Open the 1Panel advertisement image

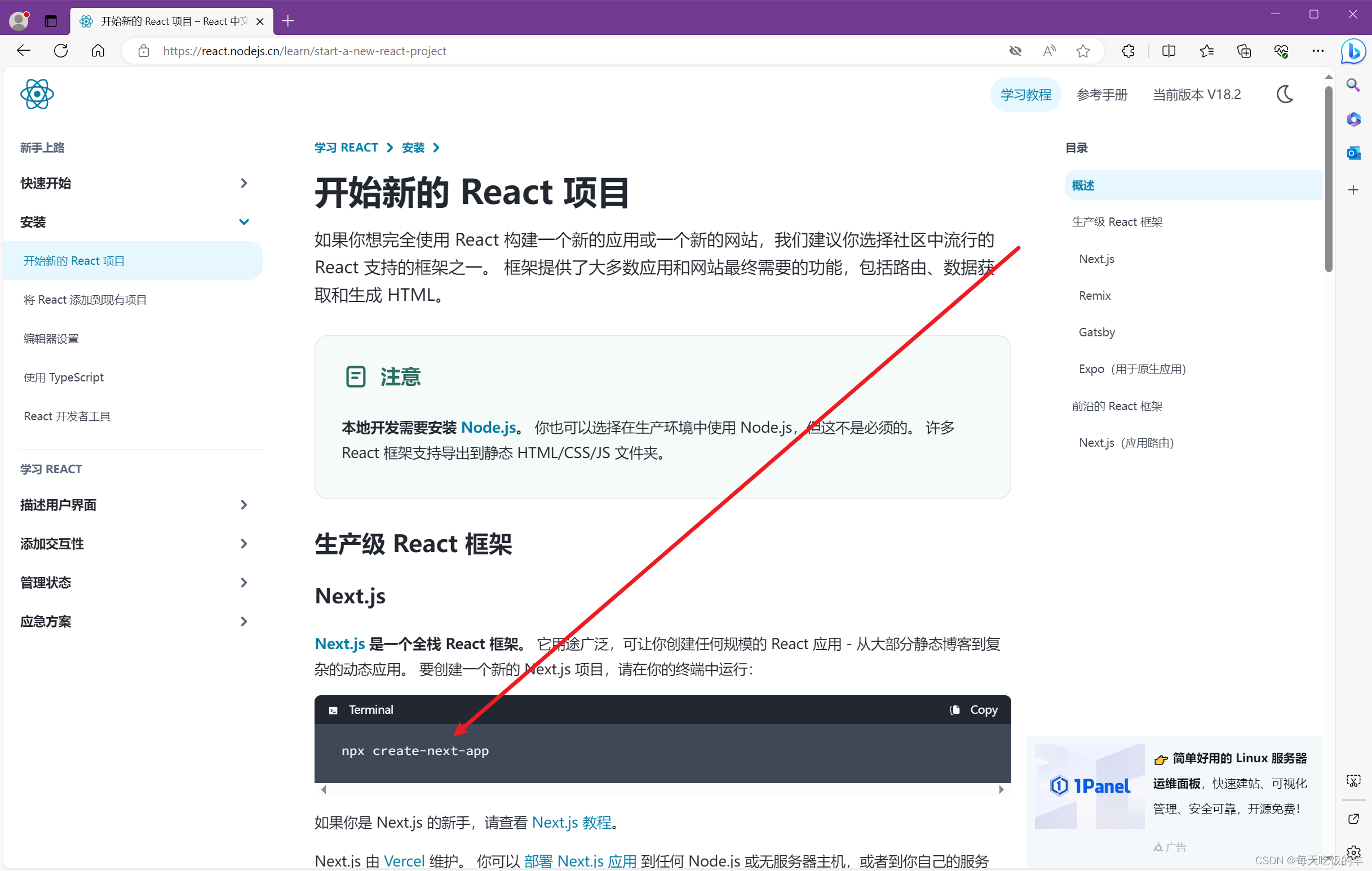(1089, 786)
